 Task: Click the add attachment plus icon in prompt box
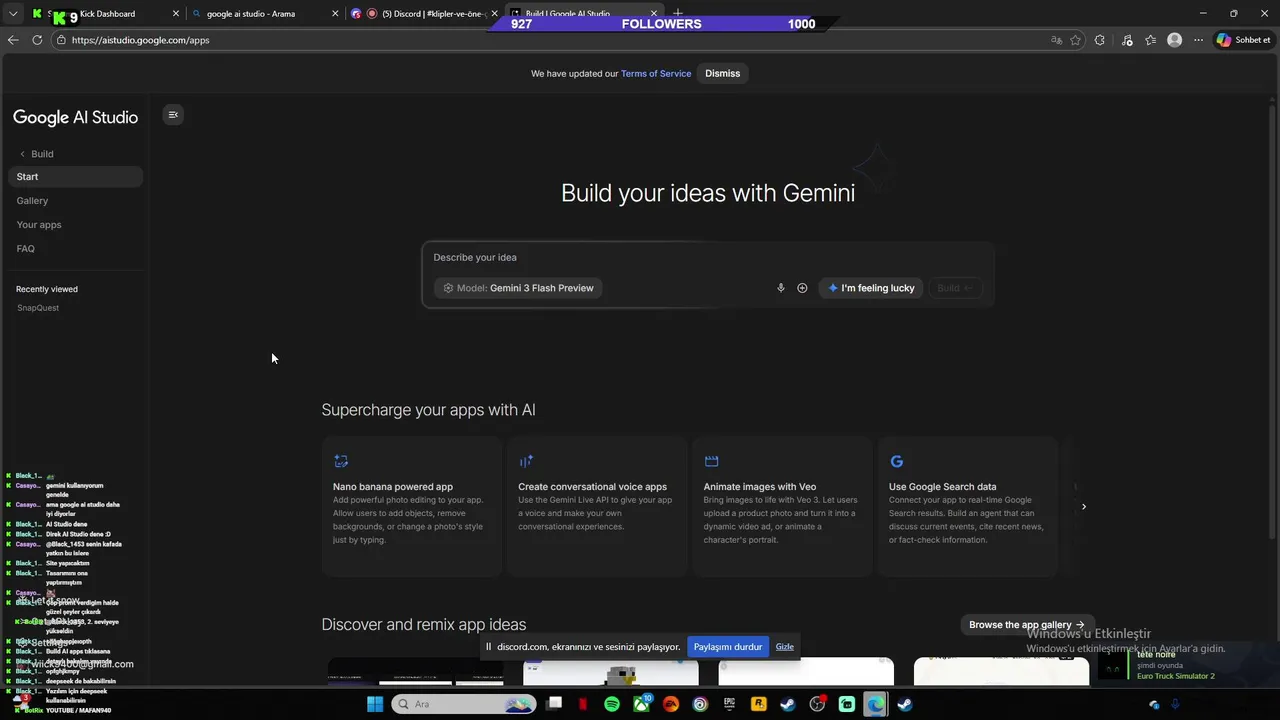pyautogui.click(x=802, y=288)
